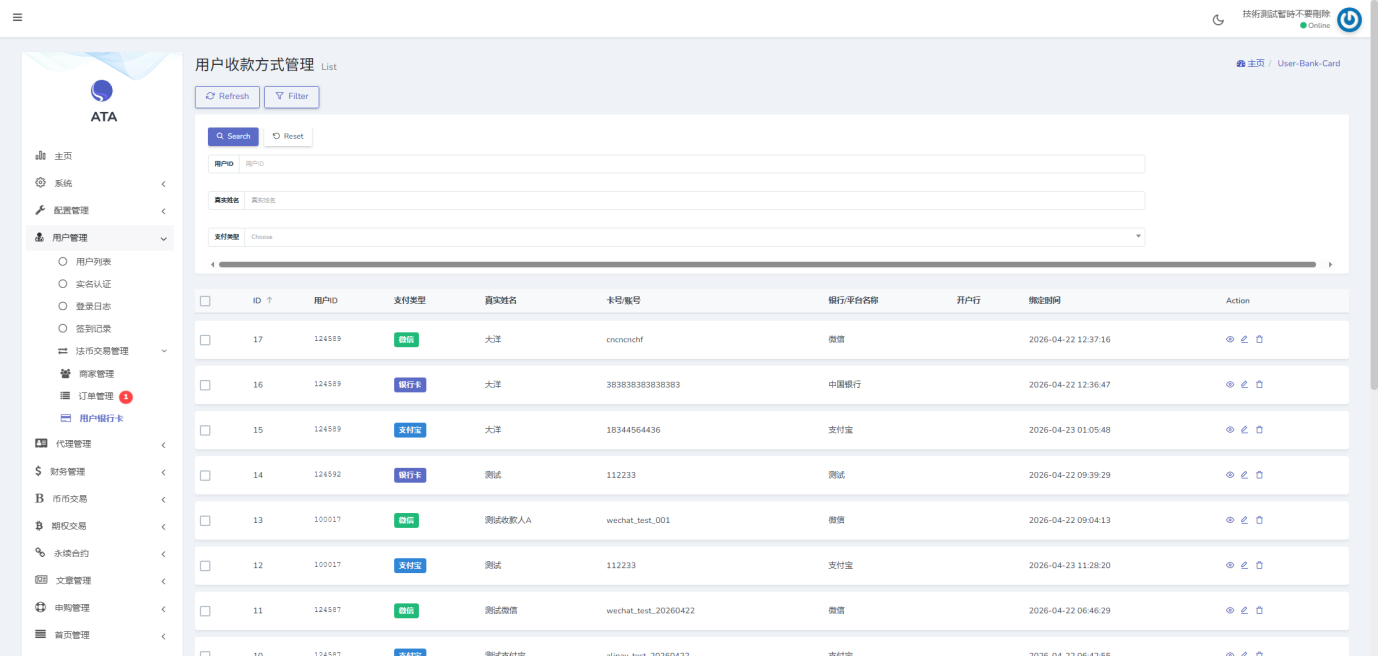1378x656 pixels.
Task: Click the delete trash icon for record ID 15
Action: point(1259,429)
